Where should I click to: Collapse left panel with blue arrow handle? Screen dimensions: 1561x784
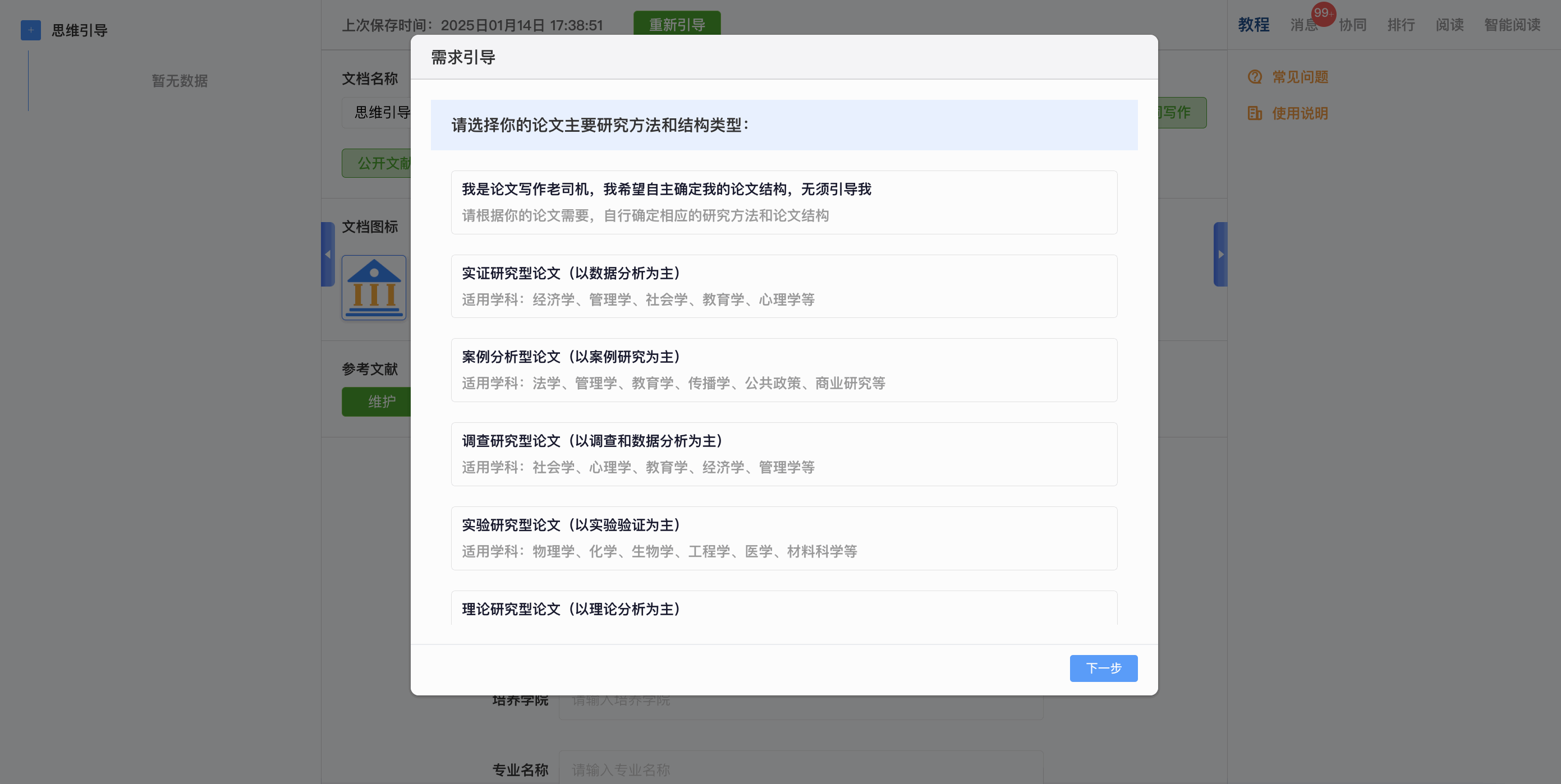(x=328, y=255)
